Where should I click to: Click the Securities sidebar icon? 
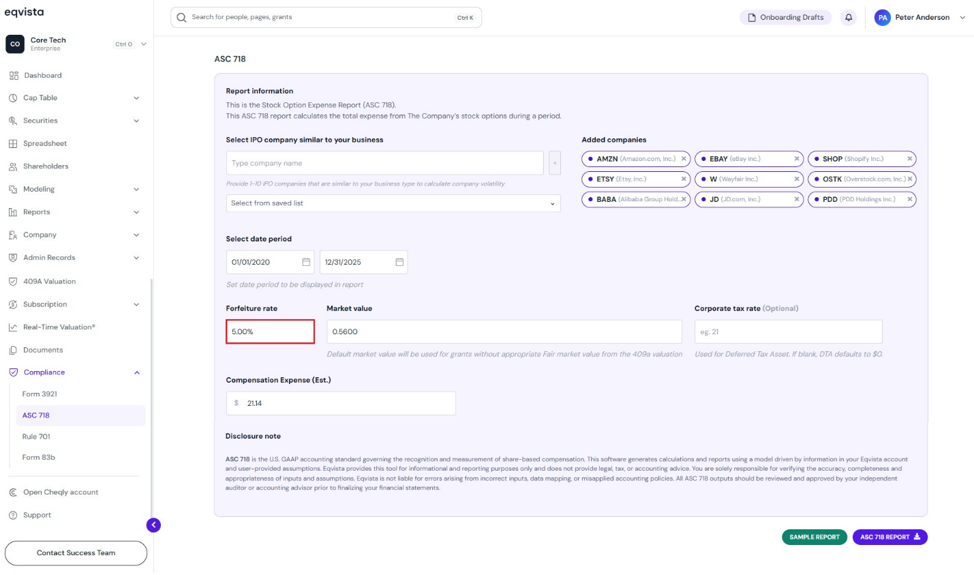(x=13, y=121)
